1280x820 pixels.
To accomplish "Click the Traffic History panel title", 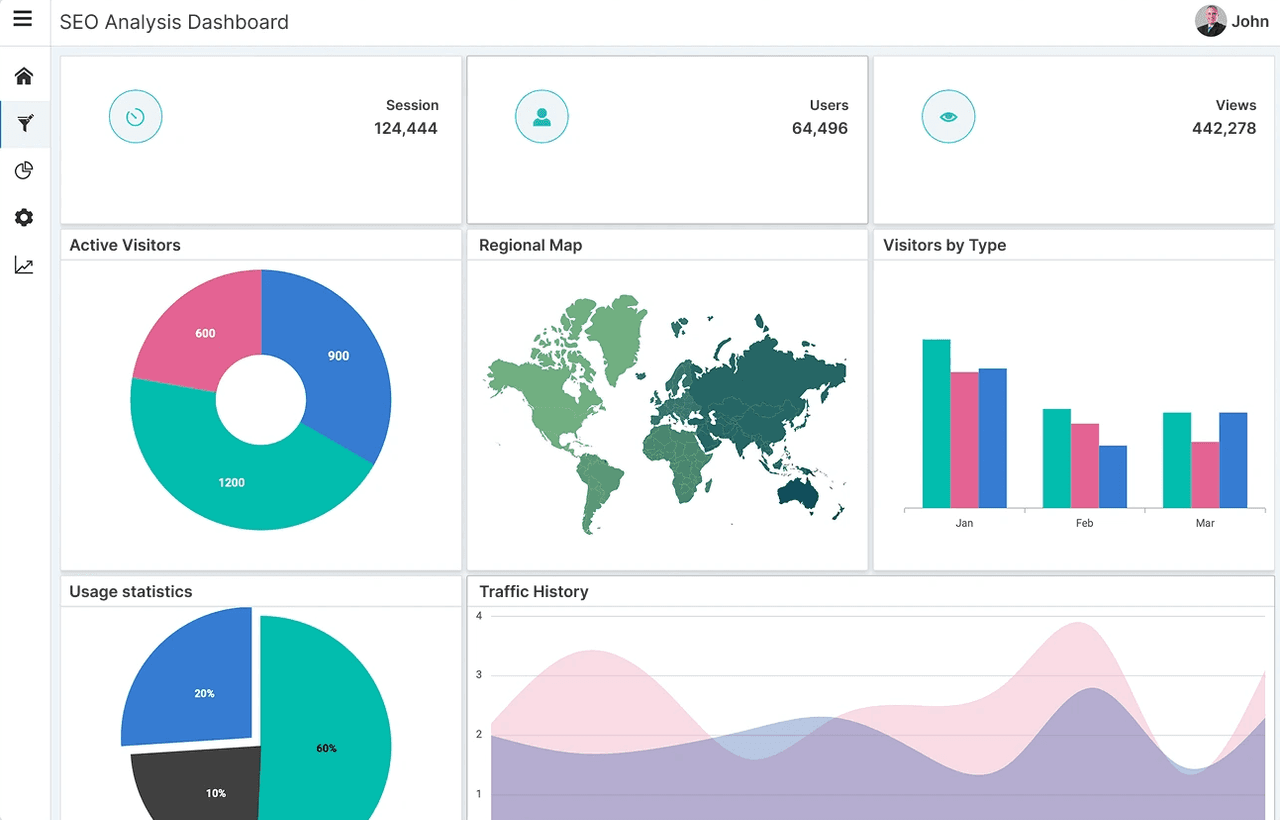I will coord(534,591).
